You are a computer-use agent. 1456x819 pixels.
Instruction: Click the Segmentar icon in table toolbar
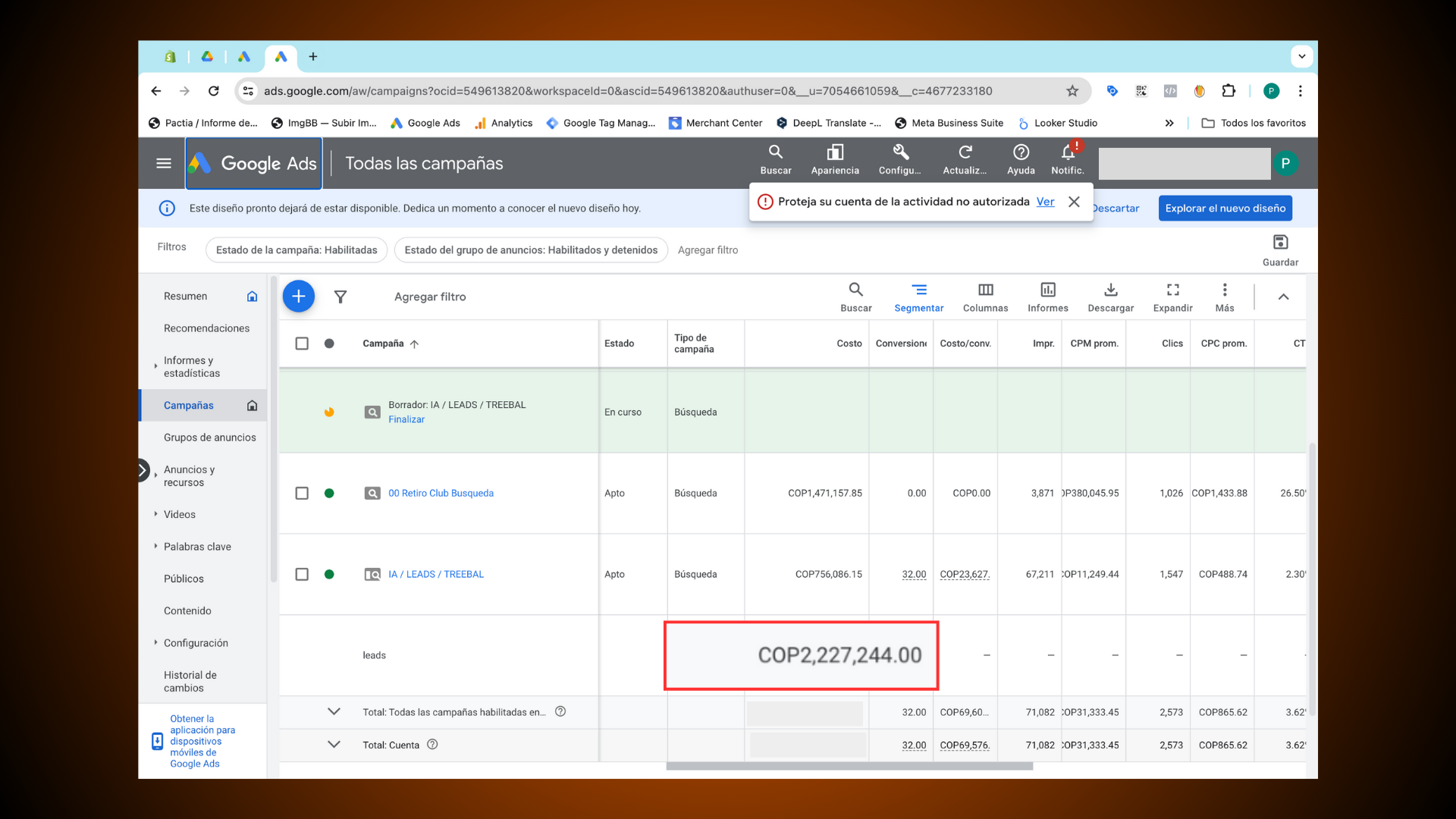tap(918, 290)
